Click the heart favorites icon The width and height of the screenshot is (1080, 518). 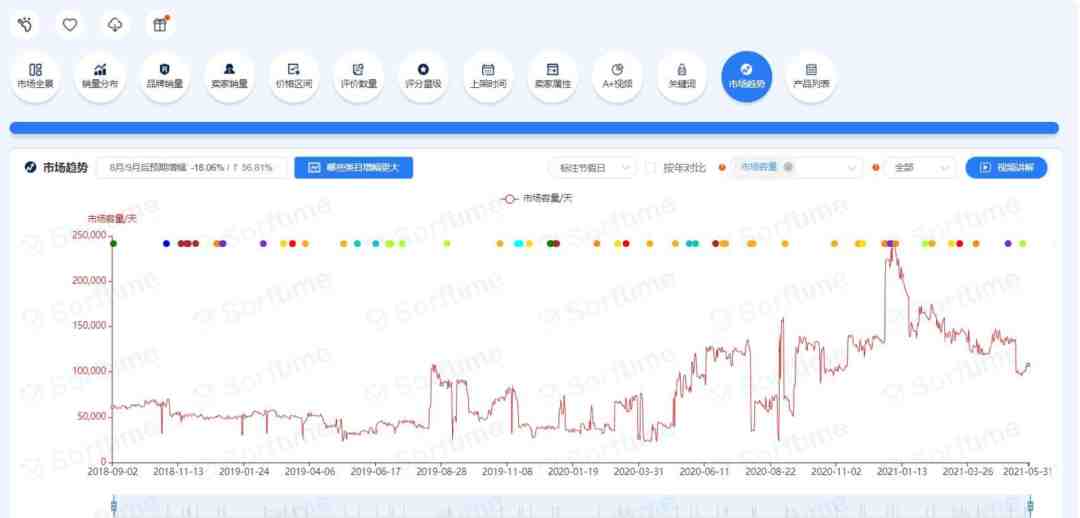pos(70,25)
